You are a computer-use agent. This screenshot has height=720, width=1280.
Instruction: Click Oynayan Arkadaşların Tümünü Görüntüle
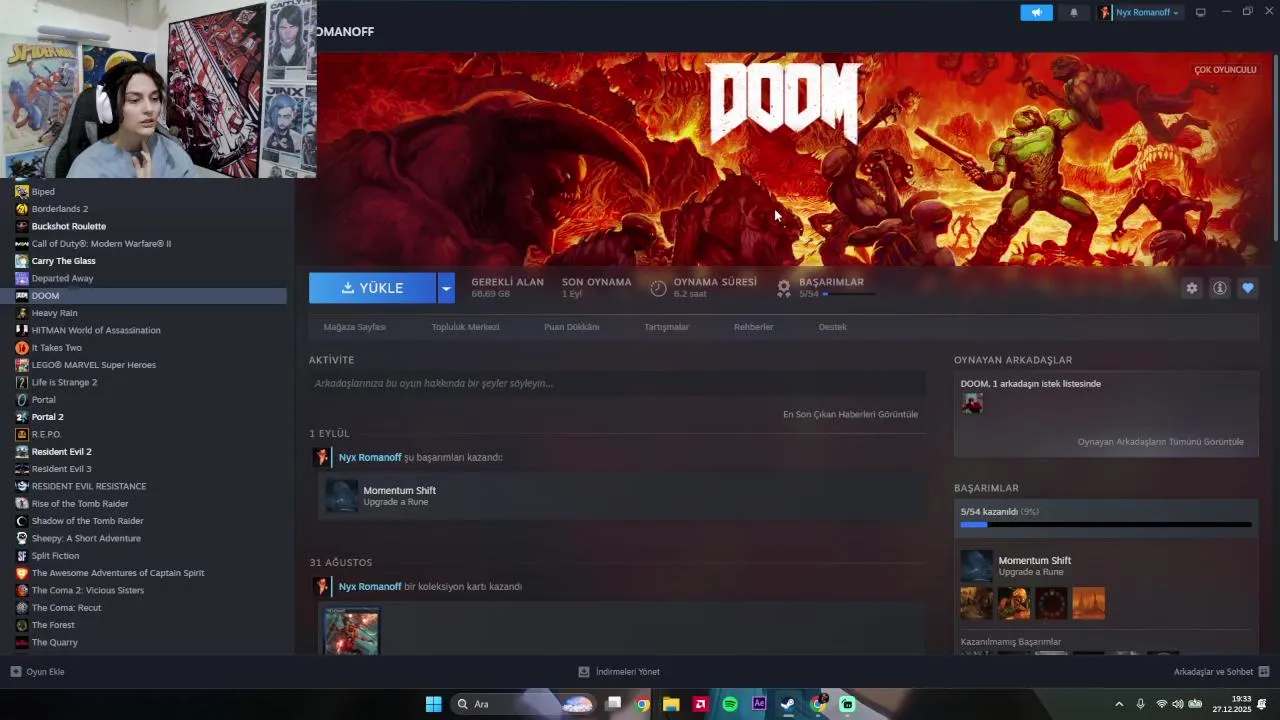pos(1160,442)
